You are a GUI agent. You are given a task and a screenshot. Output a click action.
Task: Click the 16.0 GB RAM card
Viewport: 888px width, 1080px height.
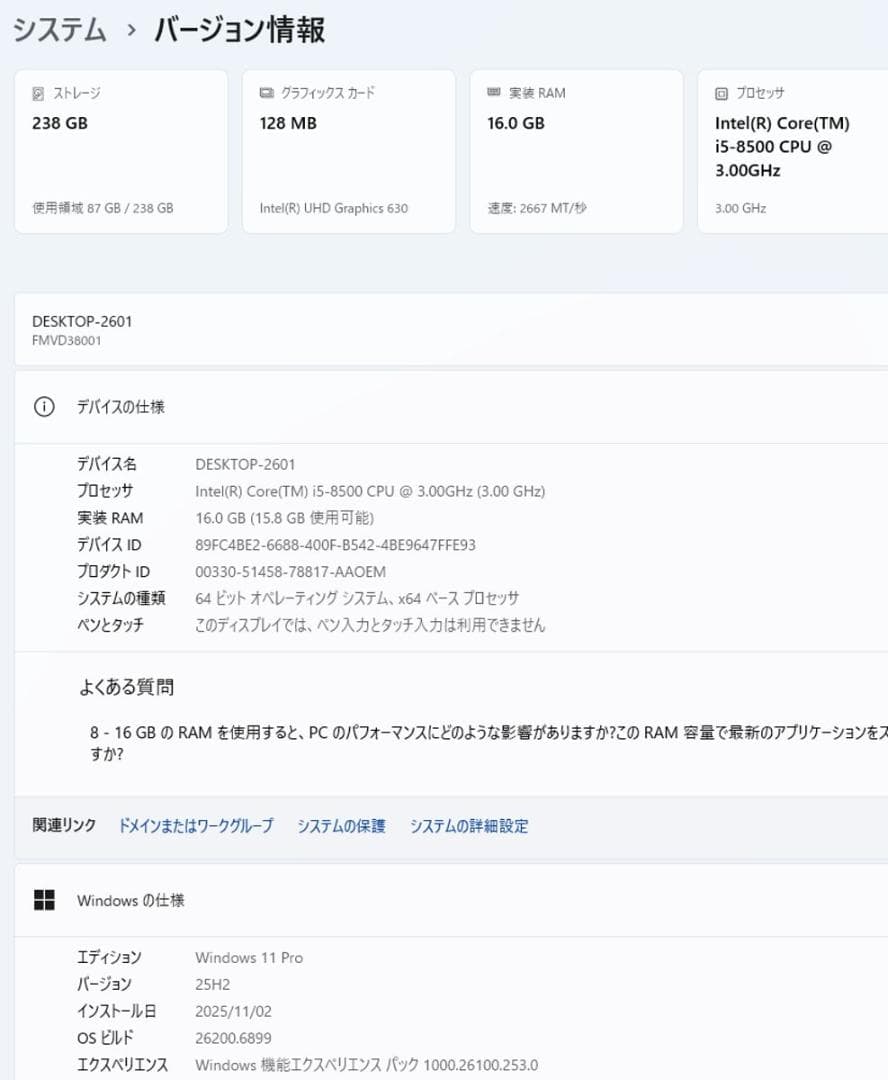pos(575,152)
